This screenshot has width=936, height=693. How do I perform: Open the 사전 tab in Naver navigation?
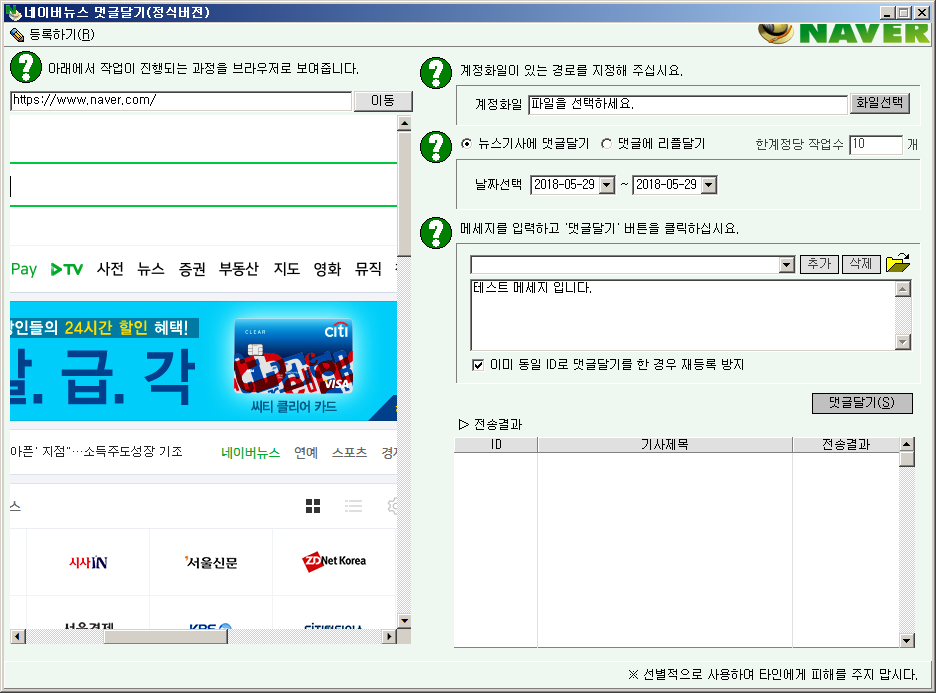(x=110, y=269)
